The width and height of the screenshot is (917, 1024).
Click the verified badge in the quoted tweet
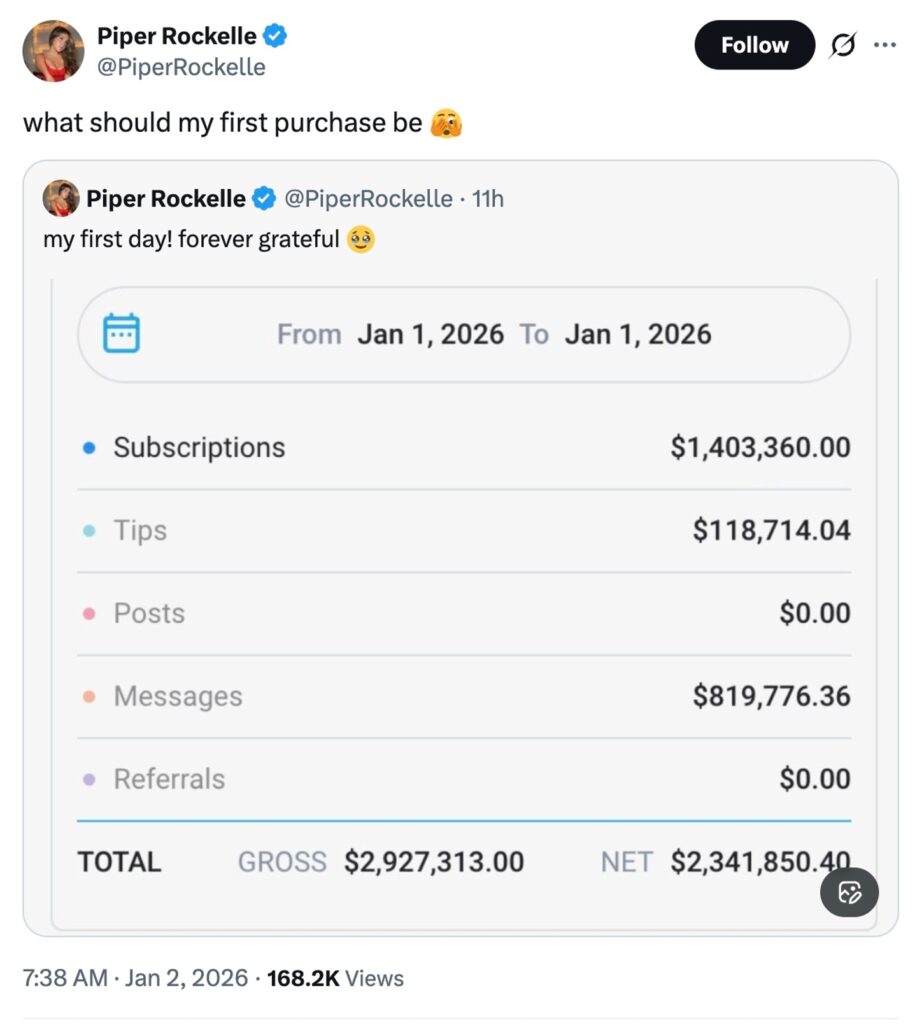(x=264, y=199)
